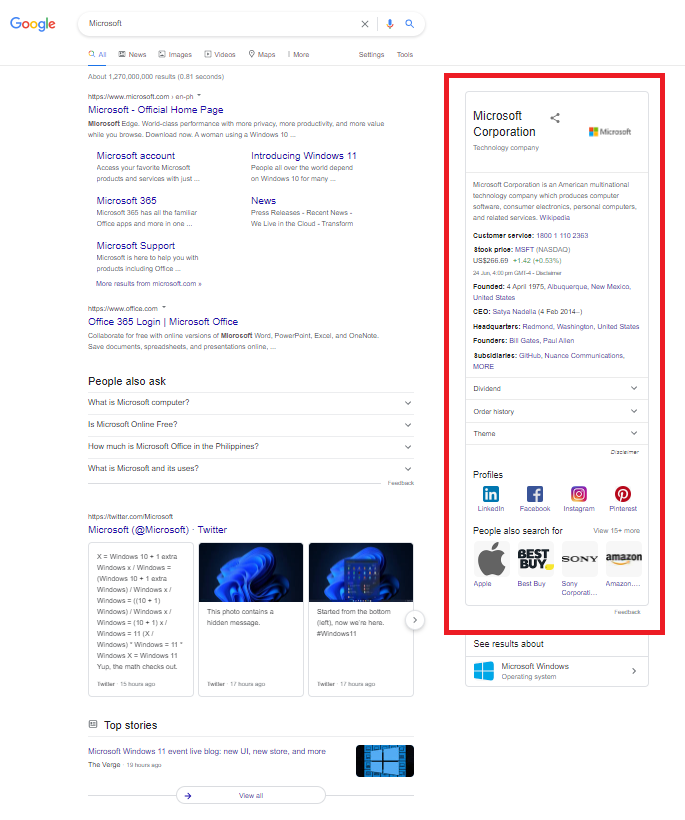Switch to the News tab
The height and width of the screenshot is (820, 685).
[132, 54]
